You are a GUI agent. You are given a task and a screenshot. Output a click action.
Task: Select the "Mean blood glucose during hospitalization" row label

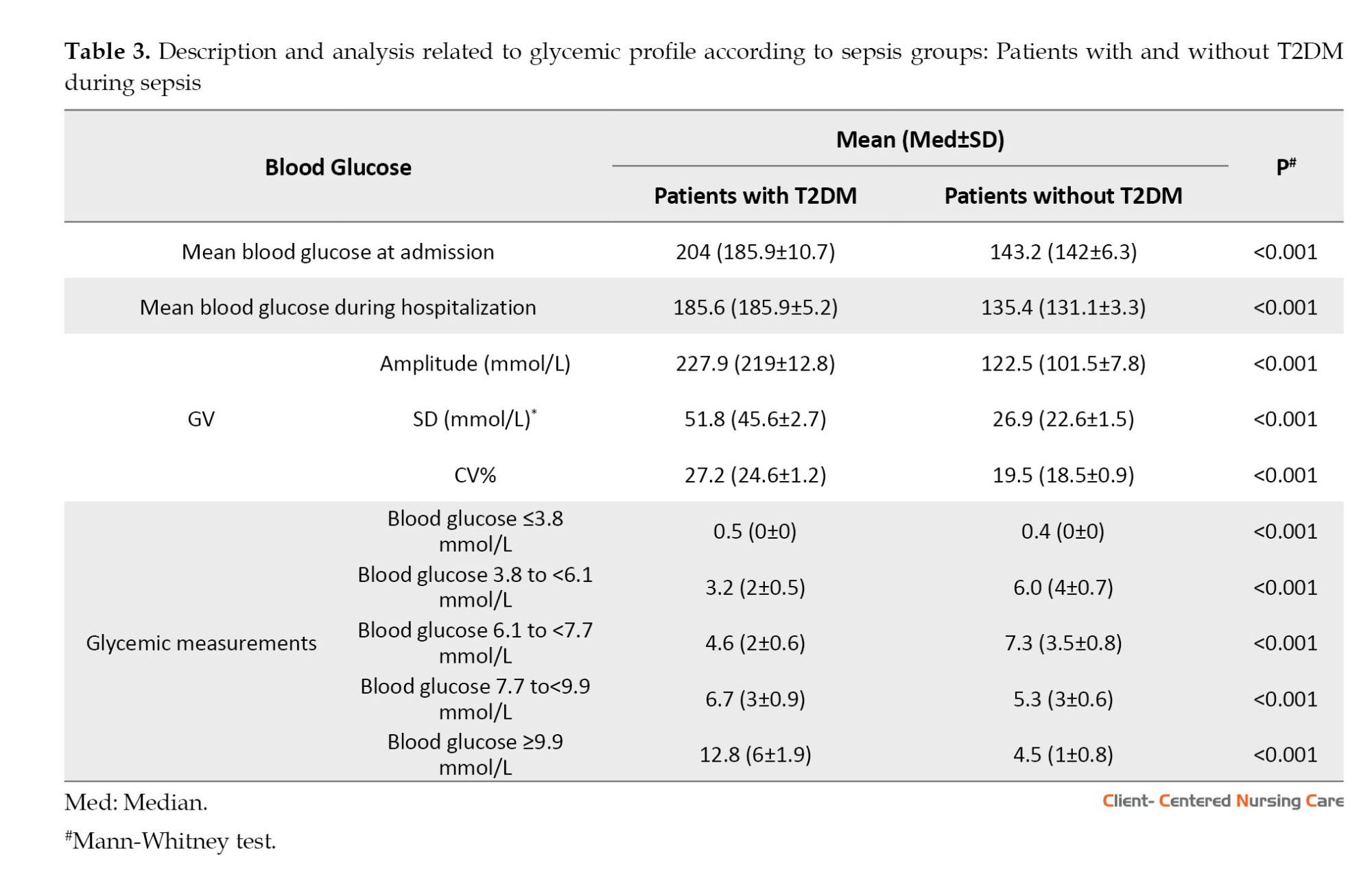[338, 307]
